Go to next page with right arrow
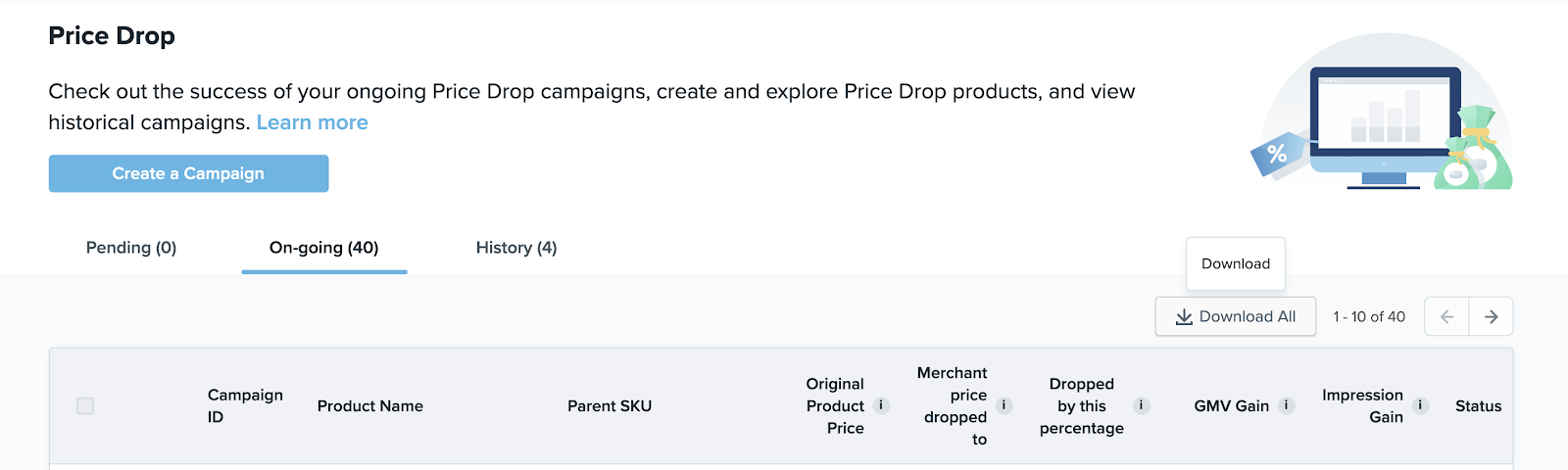1568x470 pixels. (x=1491, y=316)
